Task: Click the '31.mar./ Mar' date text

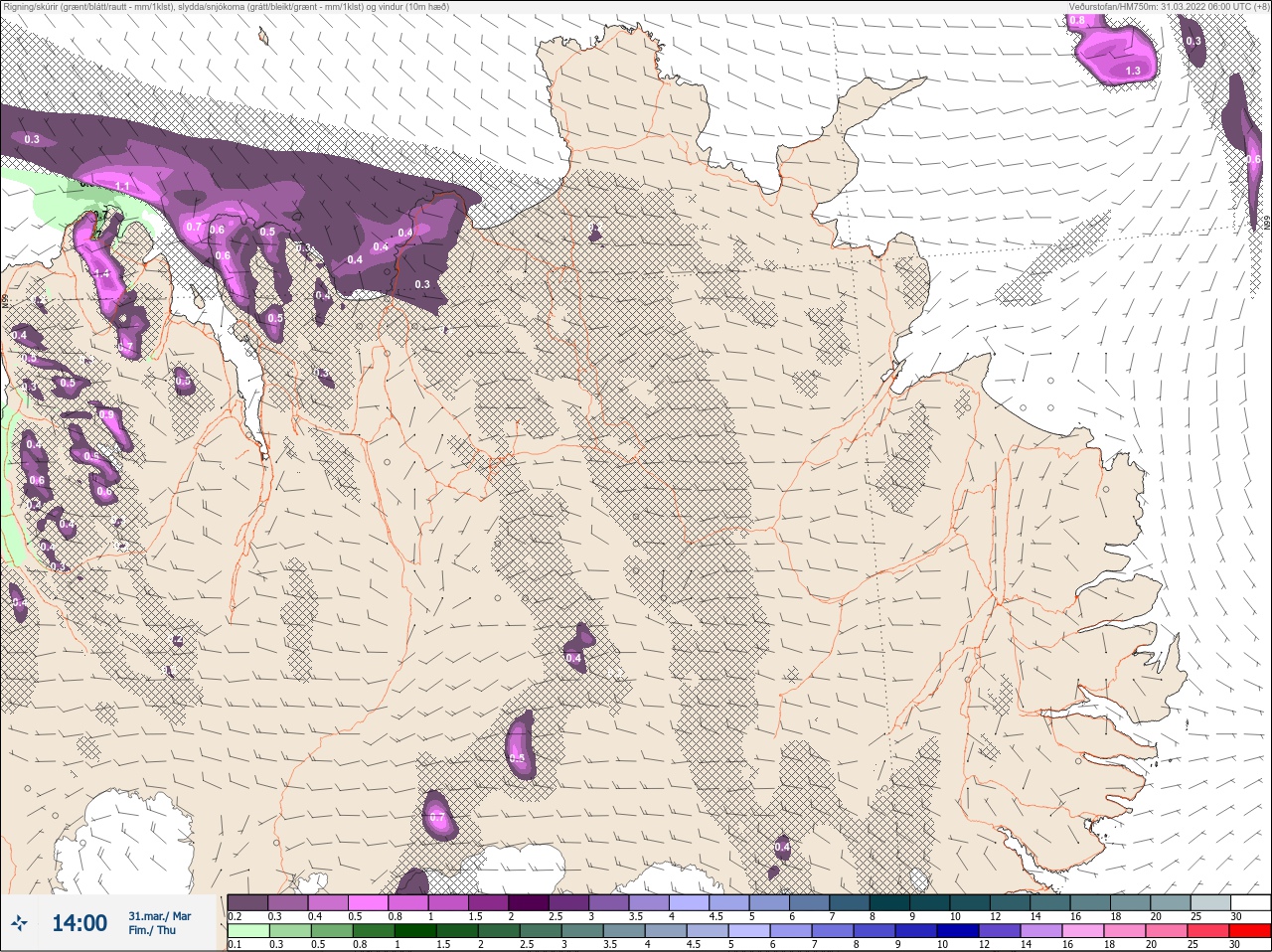Action: tap(159, 916)
